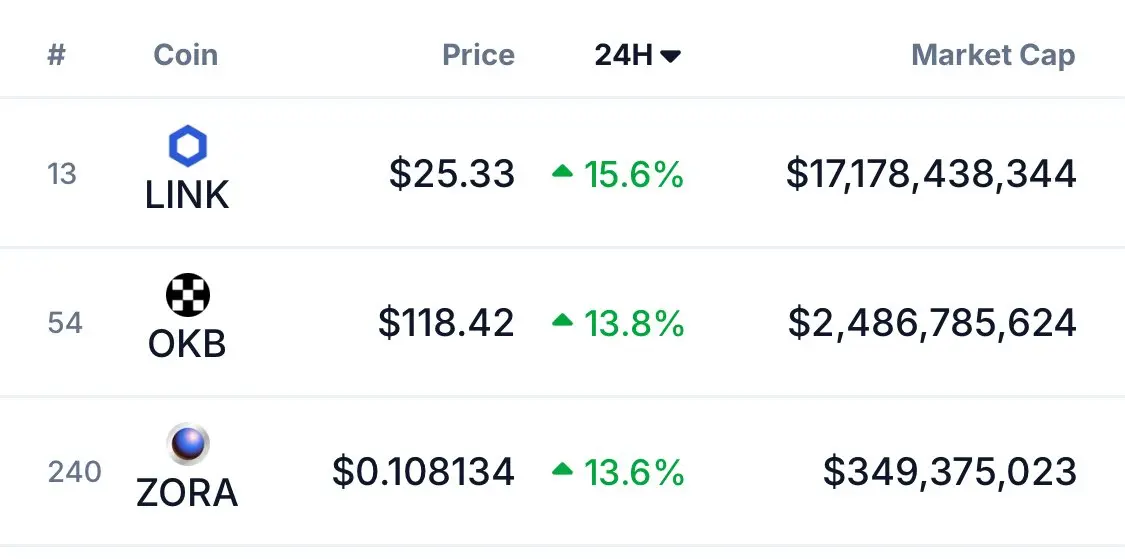The width and height of the screenshot is (1125, 559).
Task: Sort the list by Market Cap header
Action: pyautogui.click(x=994, y=55)
